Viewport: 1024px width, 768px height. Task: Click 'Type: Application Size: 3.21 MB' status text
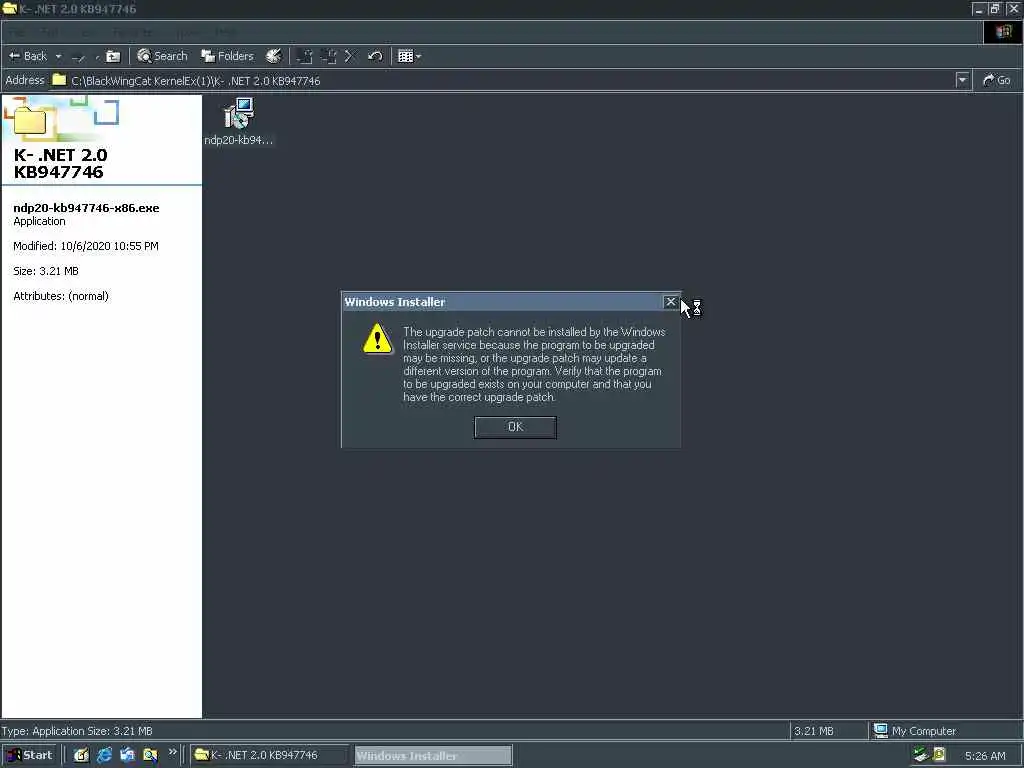76,731
